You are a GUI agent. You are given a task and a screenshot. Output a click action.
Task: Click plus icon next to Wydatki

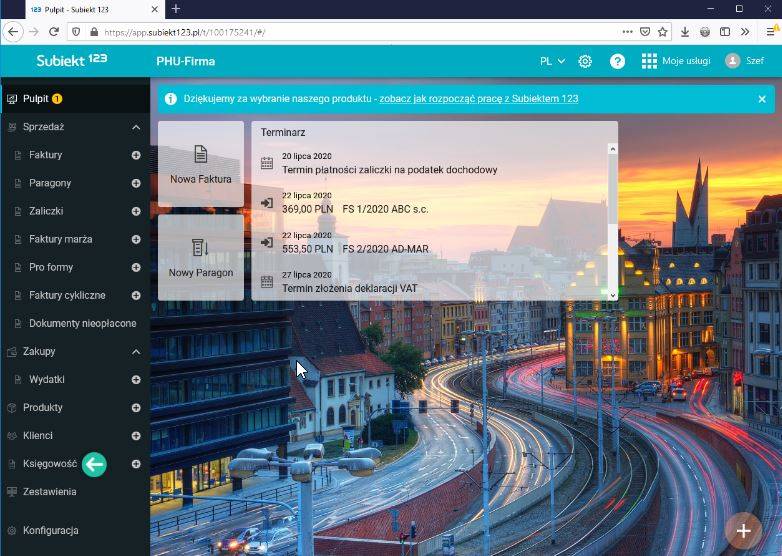coord(136,379)
